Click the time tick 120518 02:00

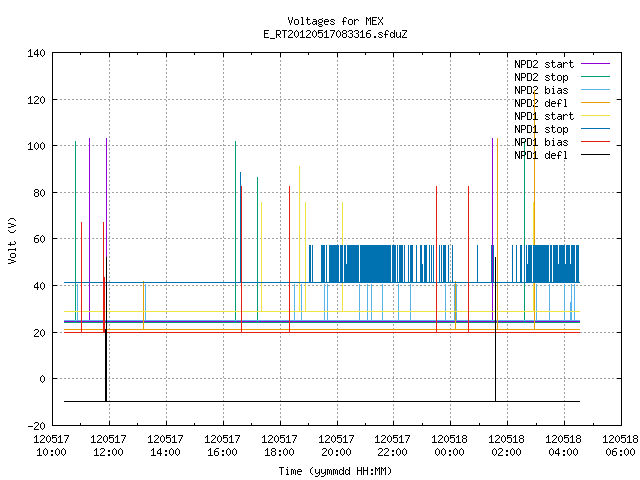507,446
